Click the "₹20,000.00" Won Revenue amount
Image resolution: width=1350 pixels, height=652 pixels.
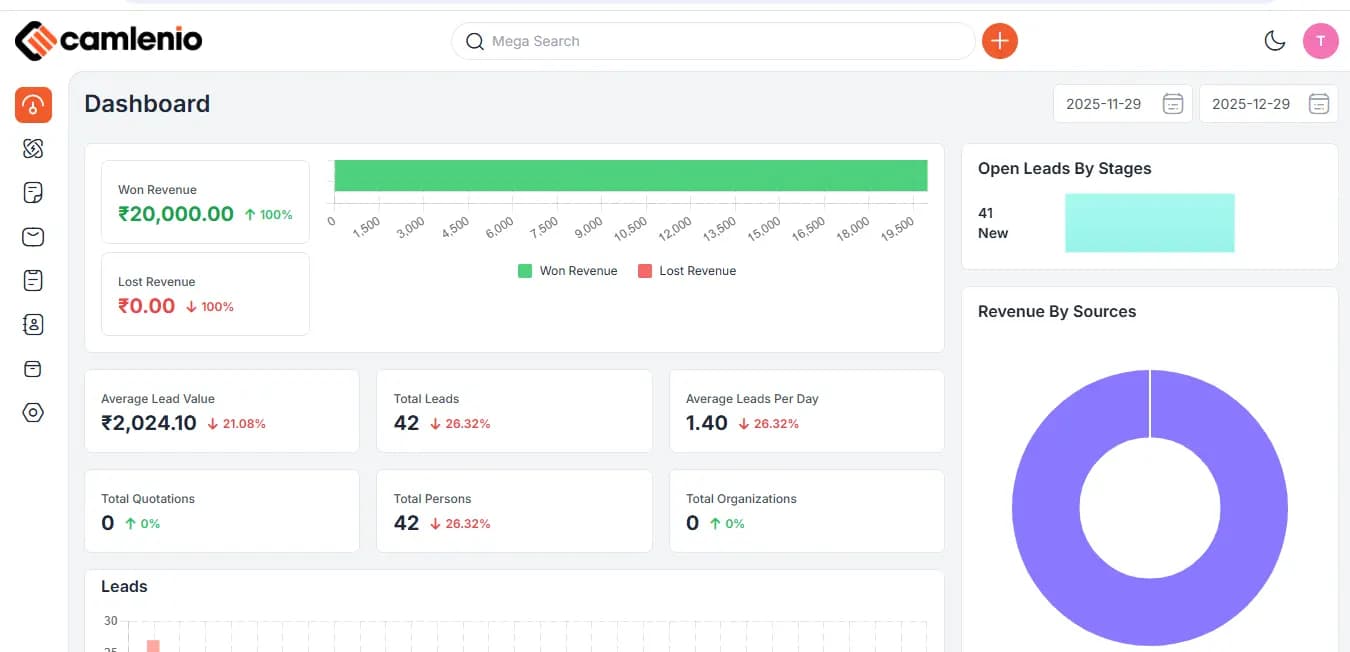click(176, 214)
